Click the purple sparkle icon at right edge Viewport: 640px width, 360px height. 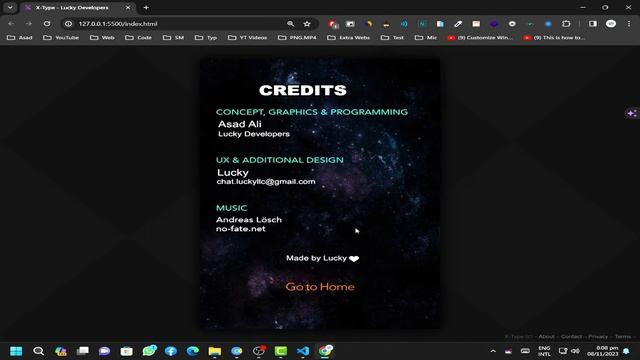click(x=632, y=113)
